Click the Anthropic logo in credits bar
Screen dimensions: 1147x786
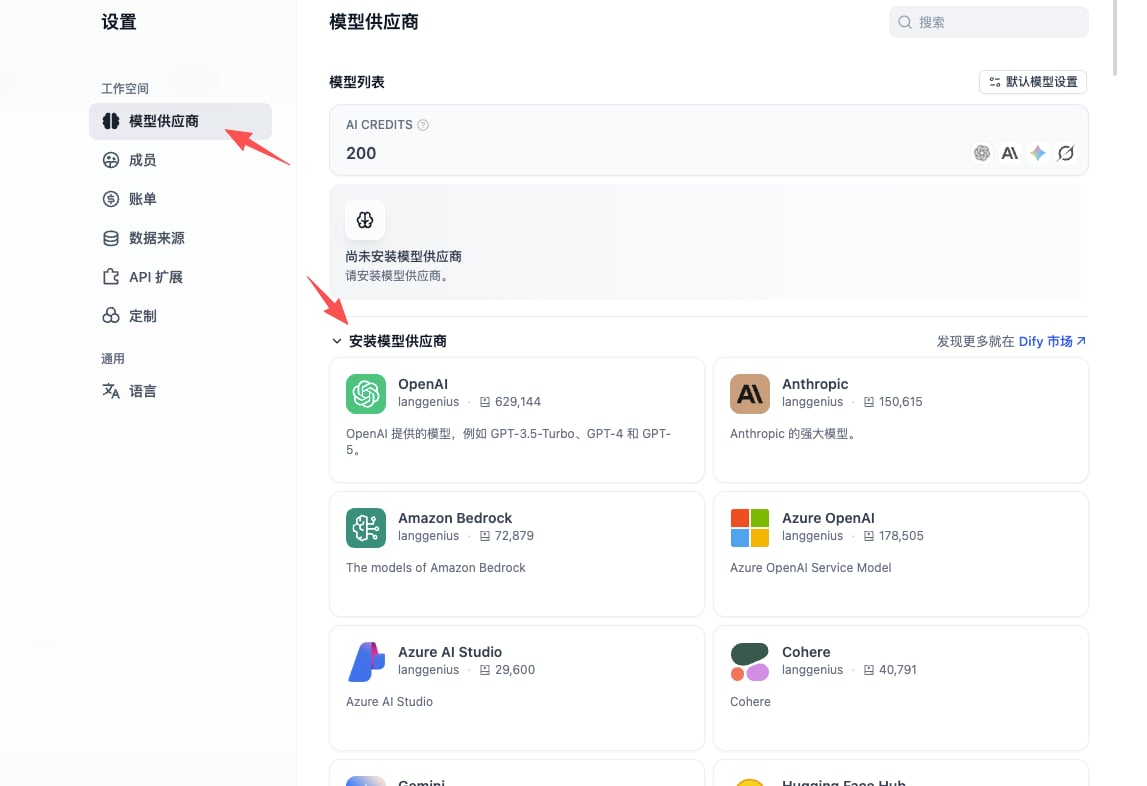point(1009,153)
